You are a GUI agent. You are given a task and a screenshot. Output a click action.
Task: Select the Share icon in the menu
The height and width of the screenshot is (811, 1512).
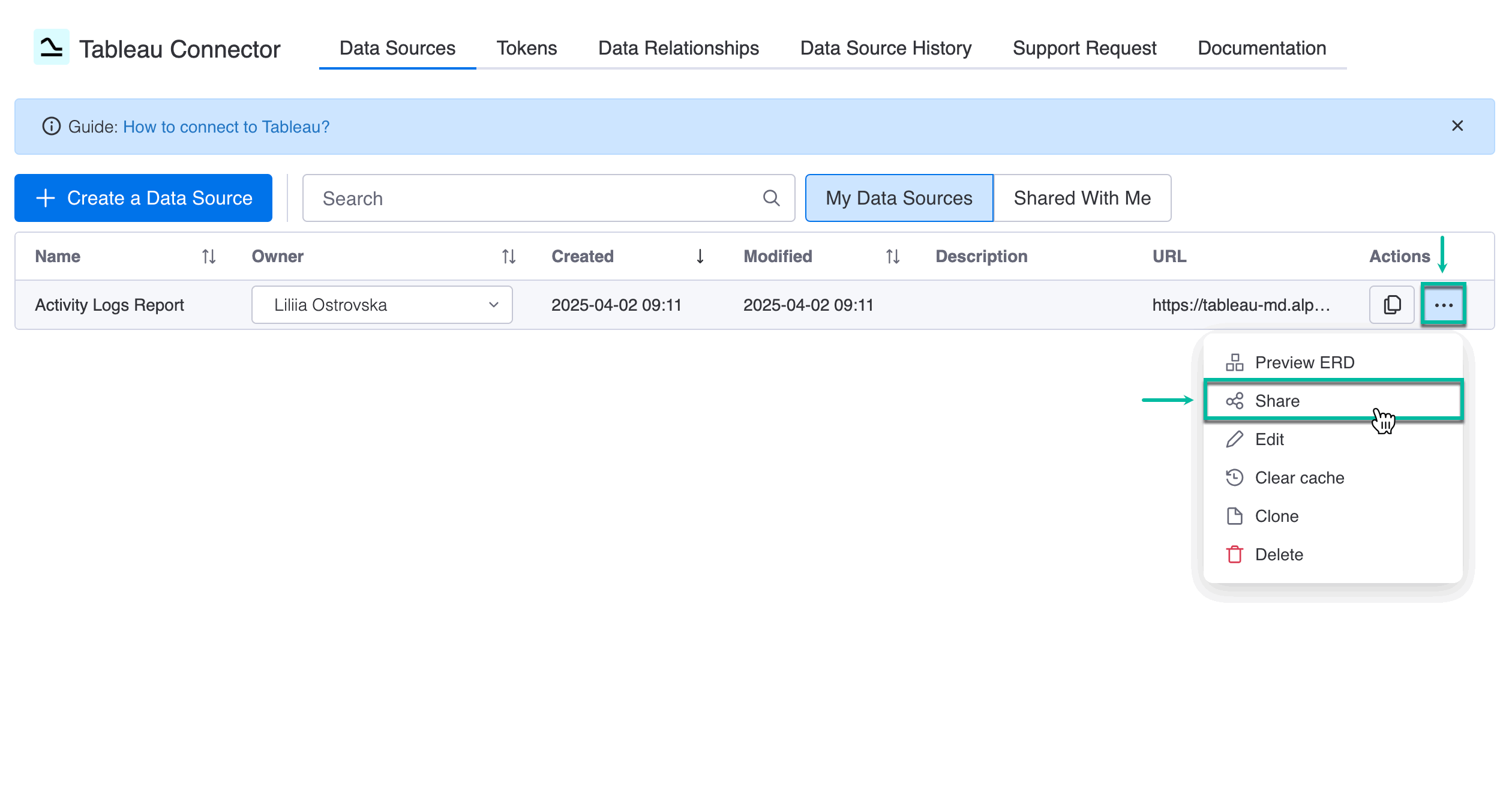1234,401
